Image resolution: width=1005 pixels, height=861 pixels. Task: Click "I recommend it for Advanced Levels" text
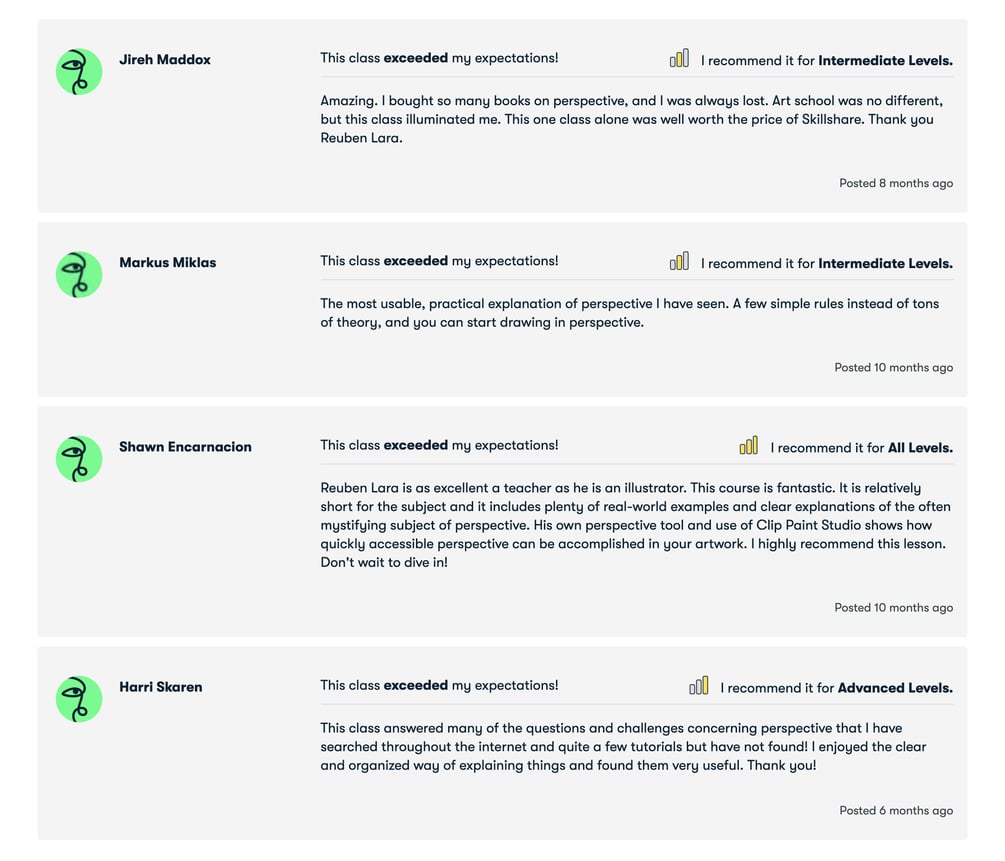[836, 688]
